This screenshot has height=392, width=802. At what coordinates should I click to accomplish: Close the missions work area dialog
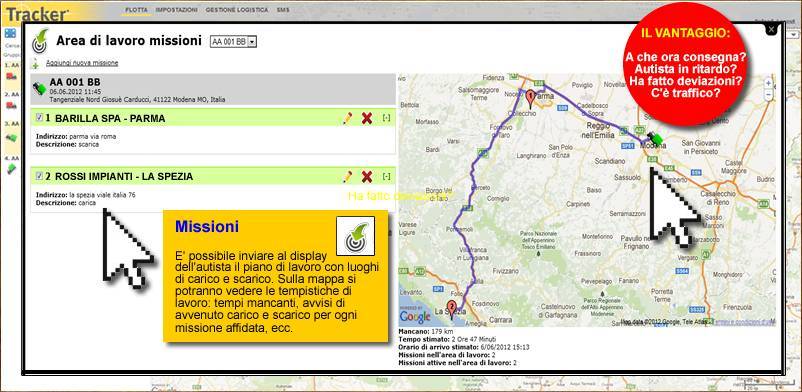(x=771, y=30)
